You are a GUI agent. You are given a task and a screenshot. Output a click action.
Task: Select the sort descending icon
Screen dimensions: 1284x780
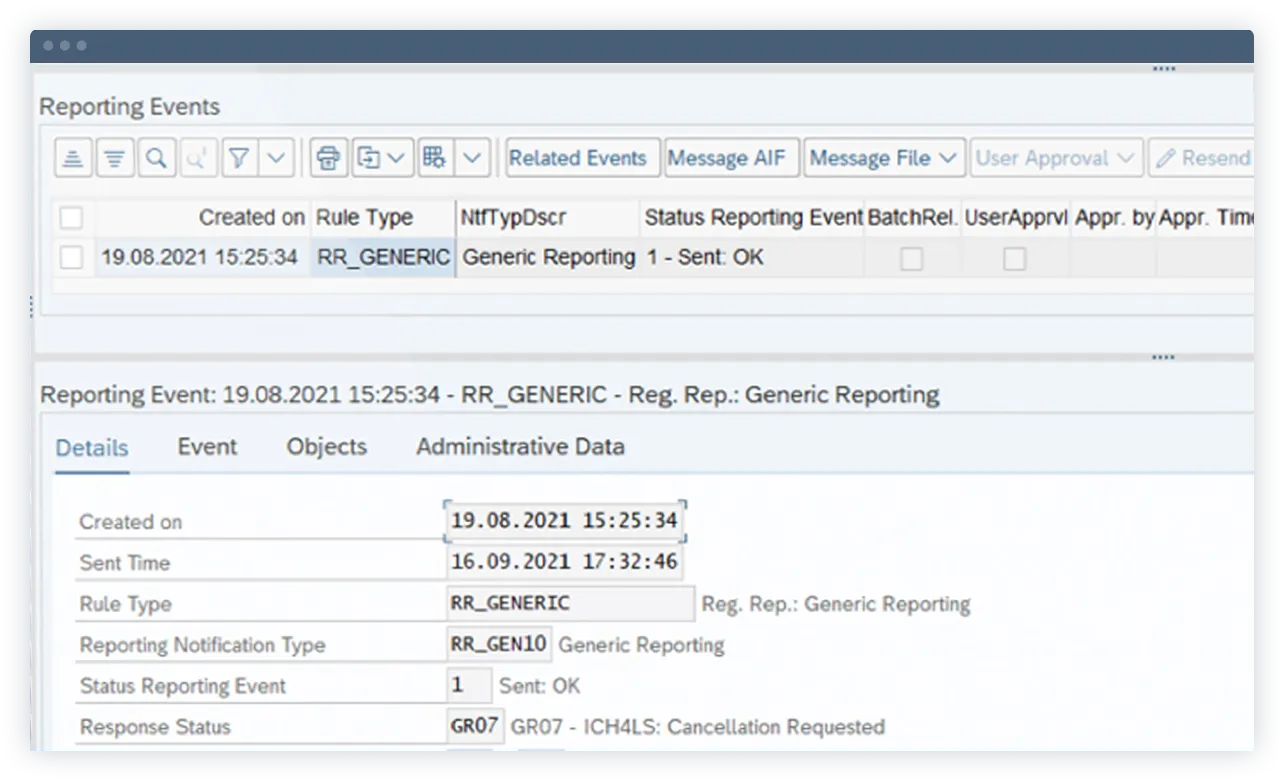click(114, 157)
